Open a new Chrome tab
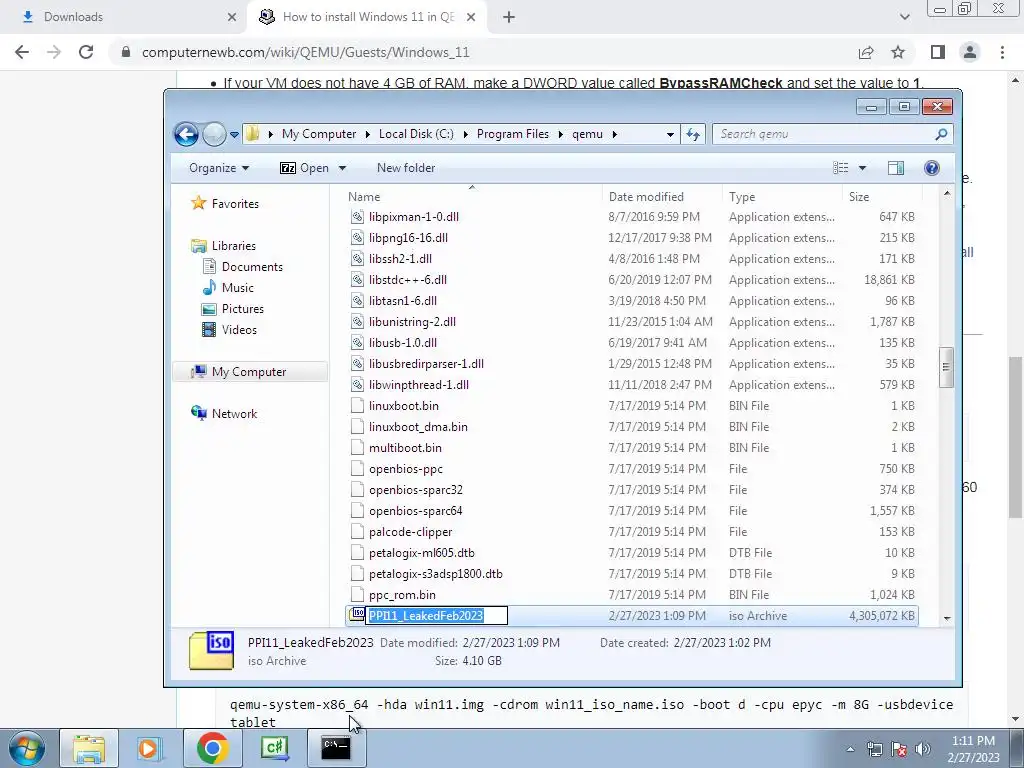 [x=509, y=17]
